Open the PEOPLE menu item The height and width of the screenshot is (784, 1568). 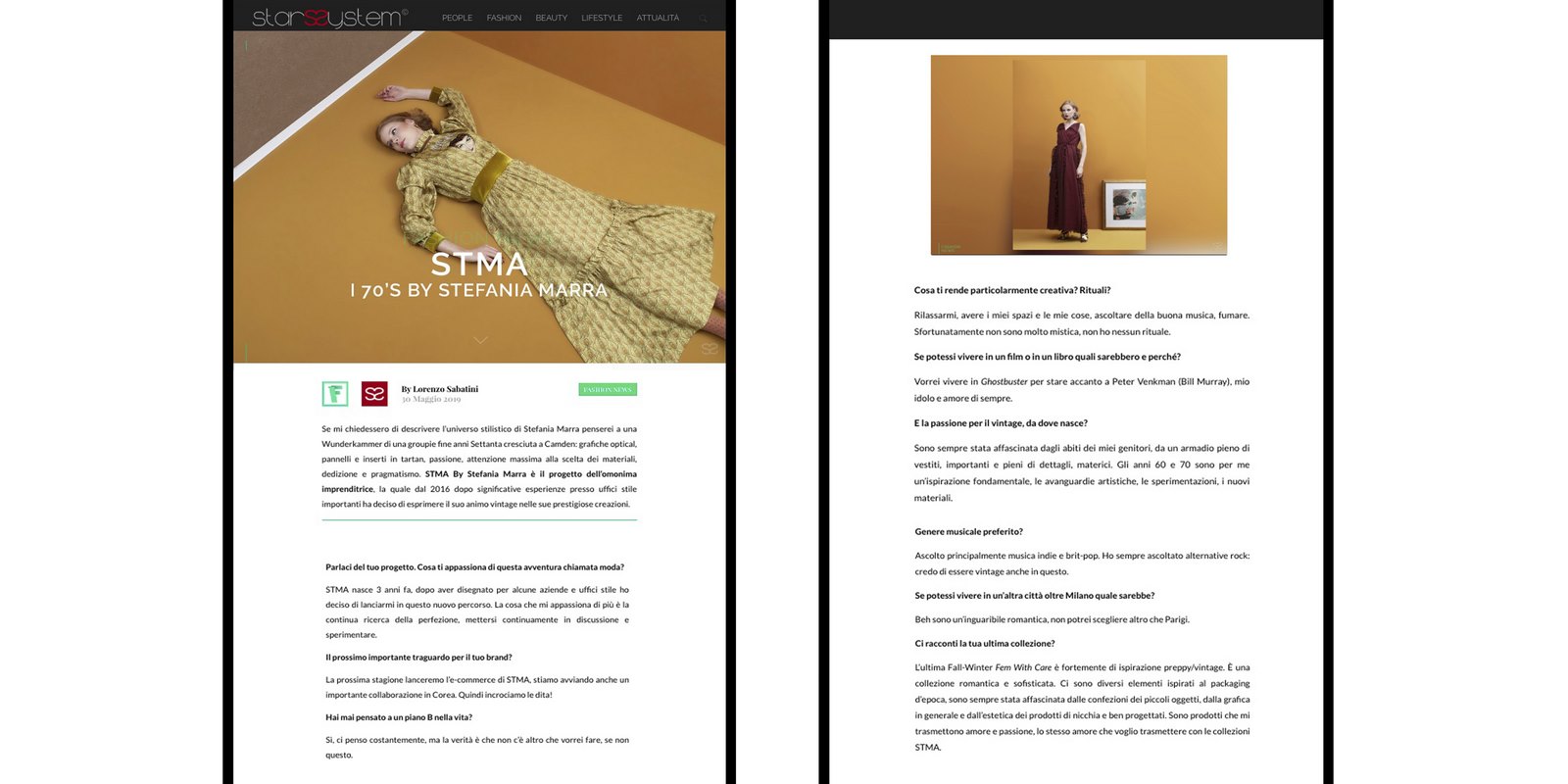click(457, 18)
